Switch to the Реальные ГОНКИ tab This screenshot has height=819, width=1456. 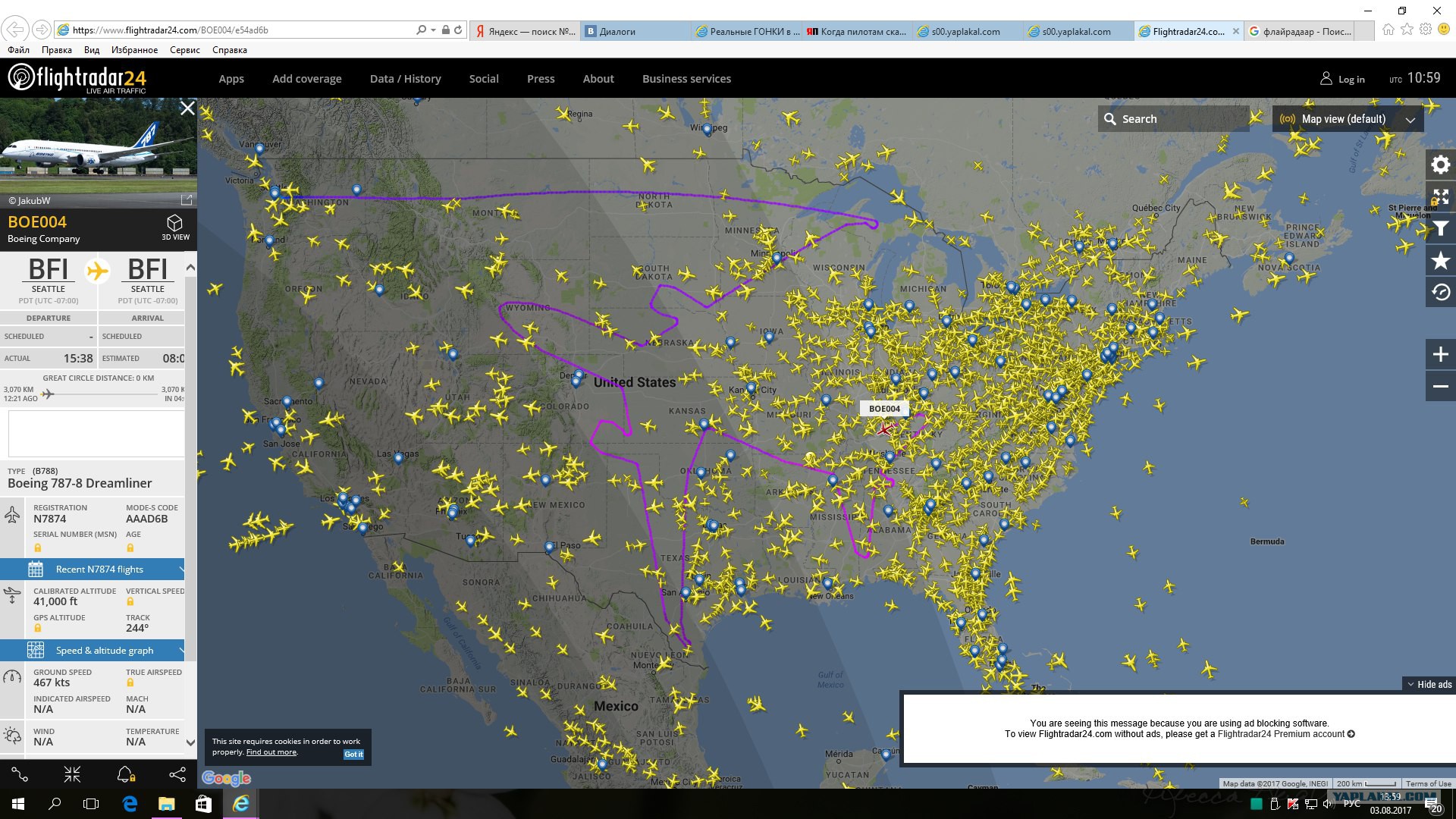[x=746, y=31]
